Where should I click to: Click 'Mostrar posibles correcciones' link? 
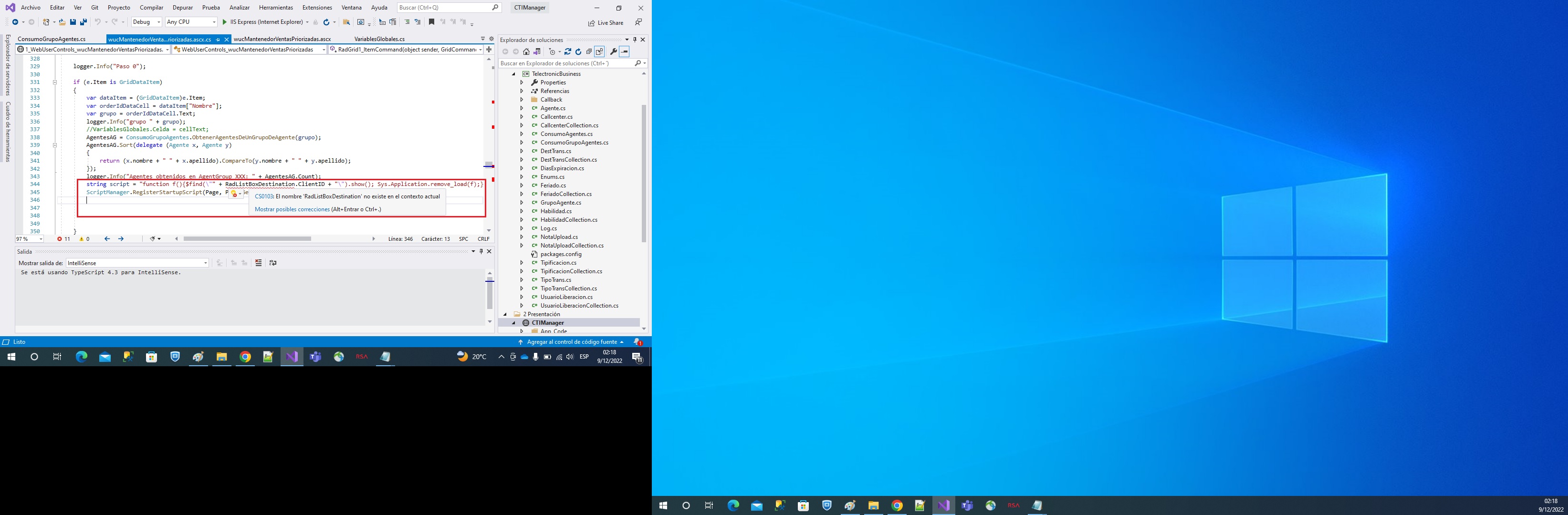click(292, 209)
